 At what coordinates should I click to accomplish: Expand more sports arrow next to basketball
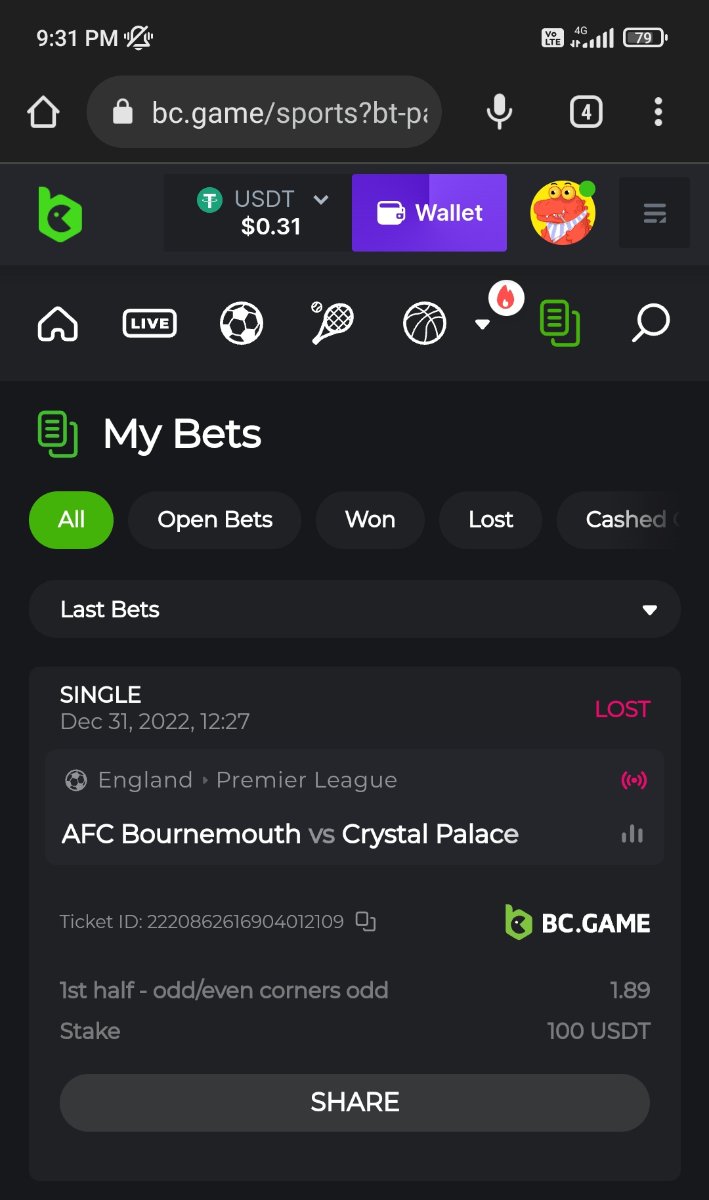[x=482, y=324]
